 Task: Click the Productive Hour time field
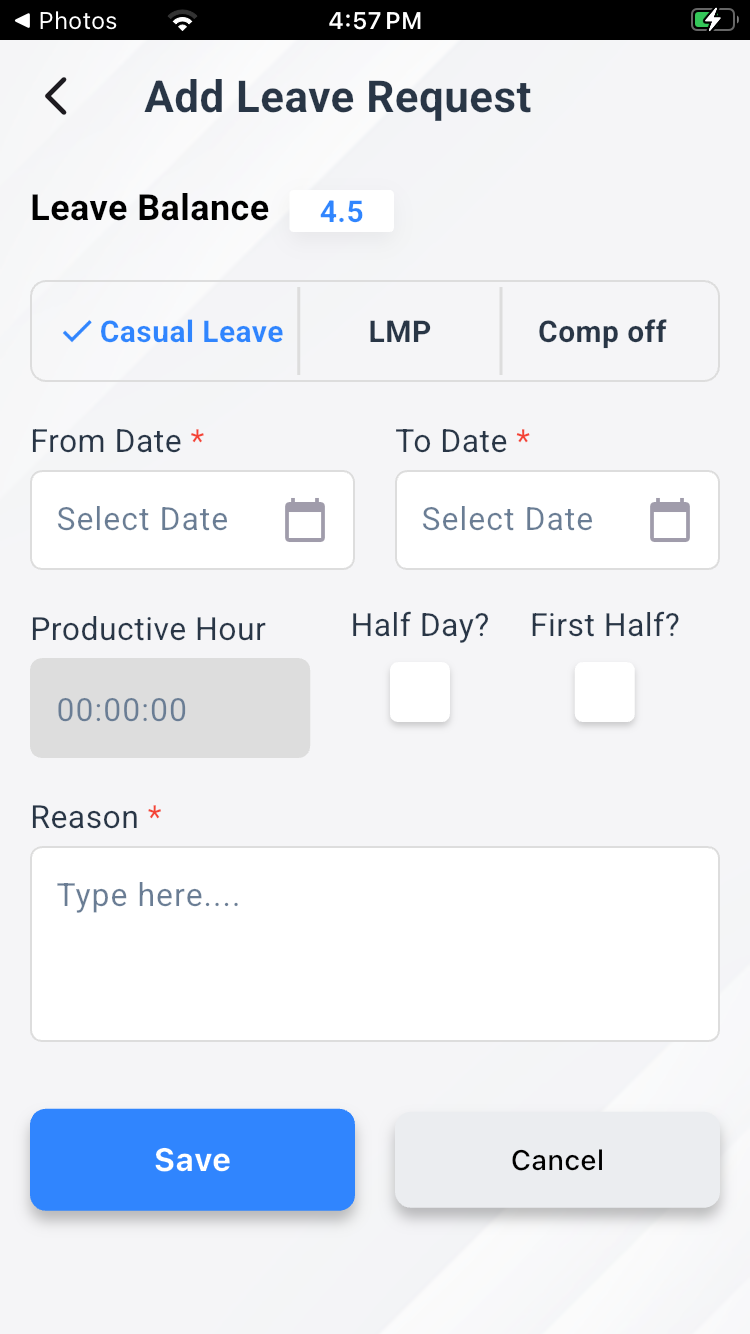tap(170, 708)
